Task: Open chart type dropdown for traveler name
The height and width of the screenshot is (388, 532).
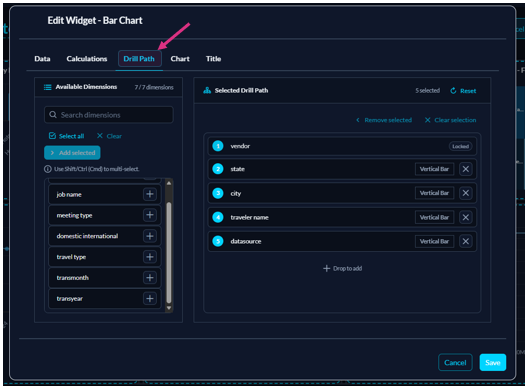Action: [x=434, y=217]
